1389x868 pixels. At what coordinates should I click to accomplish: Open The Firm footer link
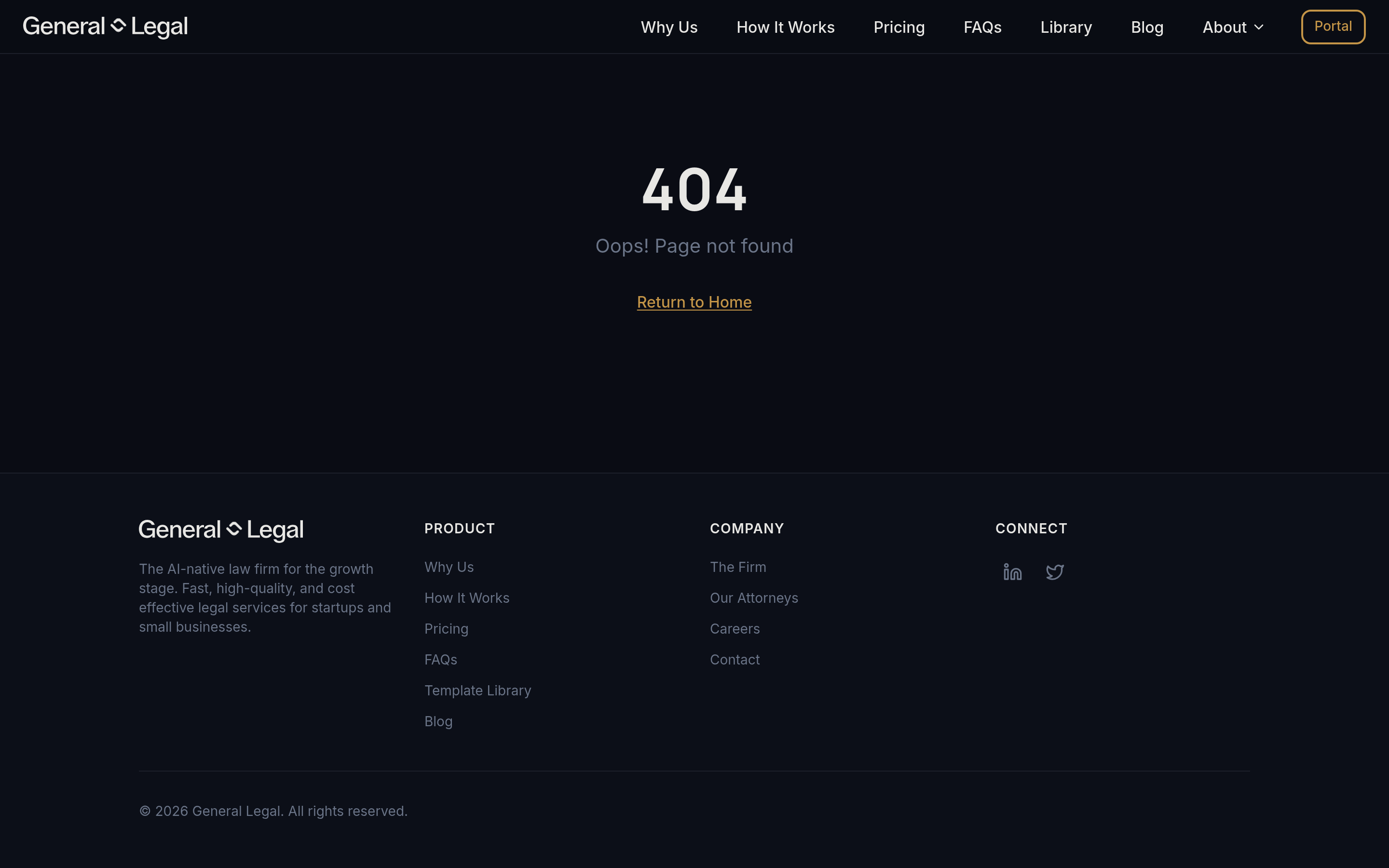point(737,567)
